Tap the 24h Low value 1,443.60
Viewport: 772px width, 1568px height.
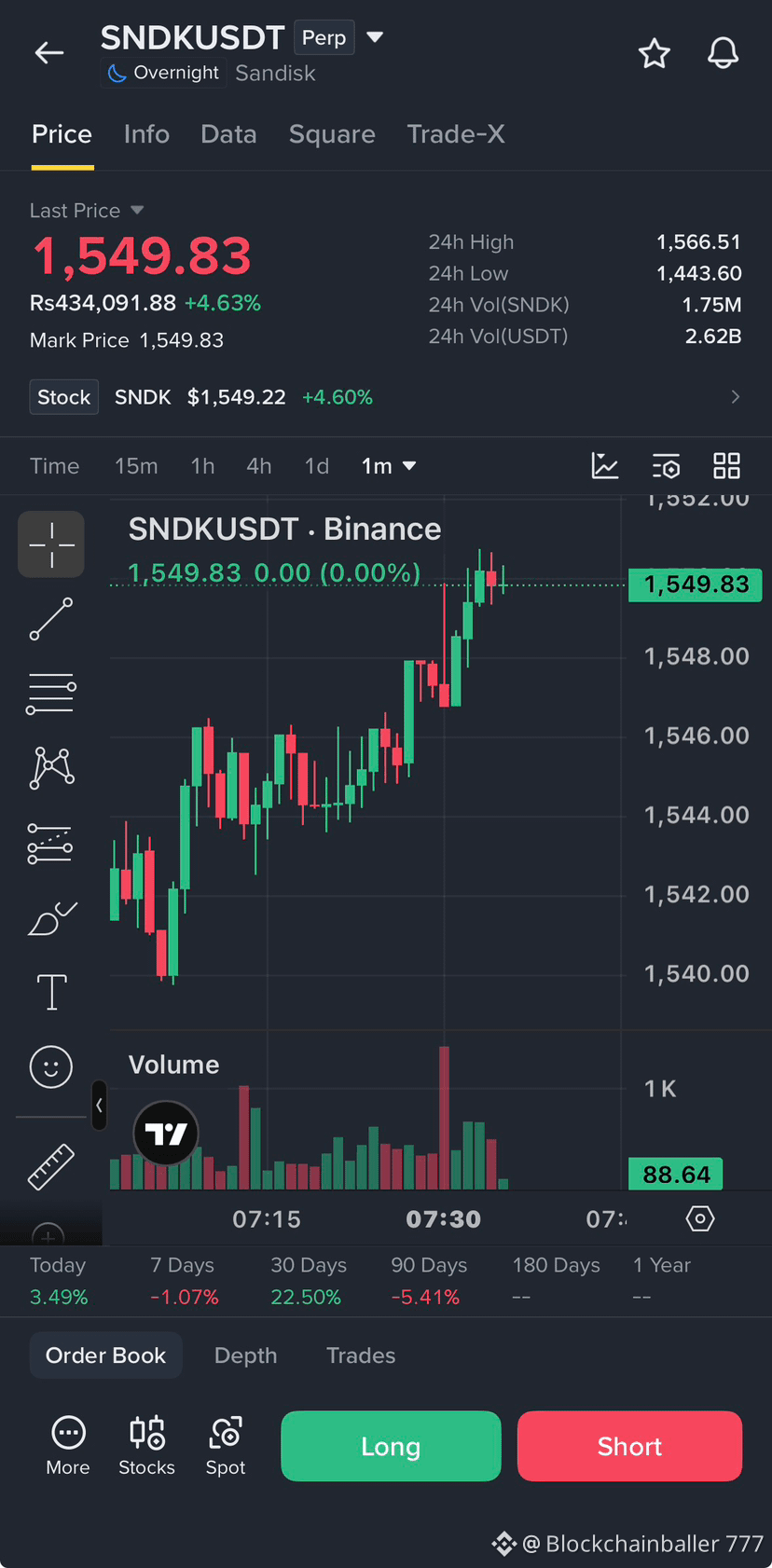point(698,273)
